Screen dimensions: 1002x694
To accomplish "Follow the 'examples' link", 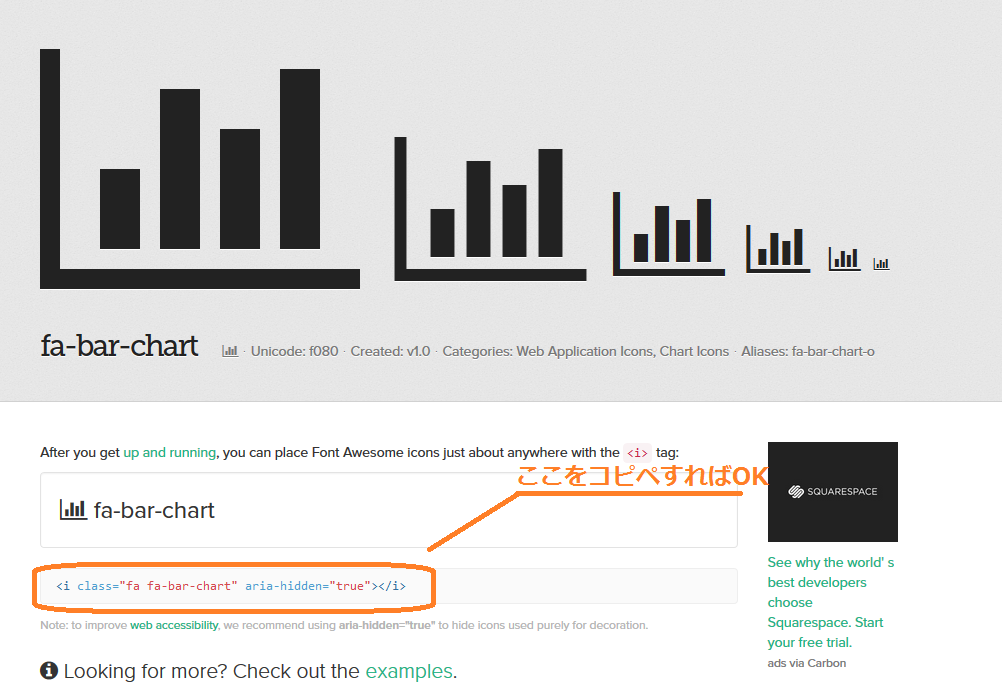I will [x=409, y=671].
